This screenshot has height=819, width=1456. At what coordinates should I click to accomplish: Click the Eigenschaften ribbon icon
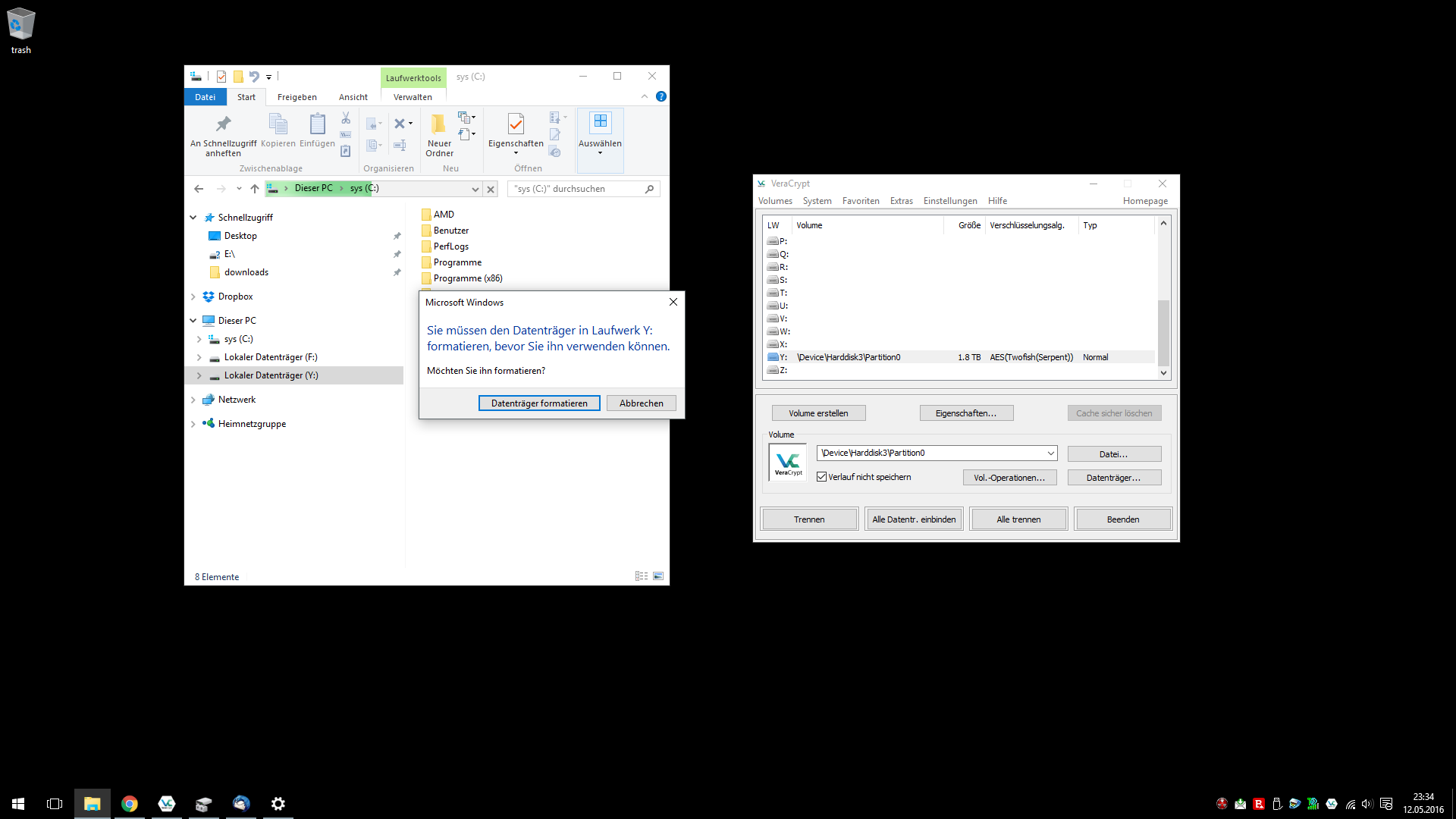(516, 124)
